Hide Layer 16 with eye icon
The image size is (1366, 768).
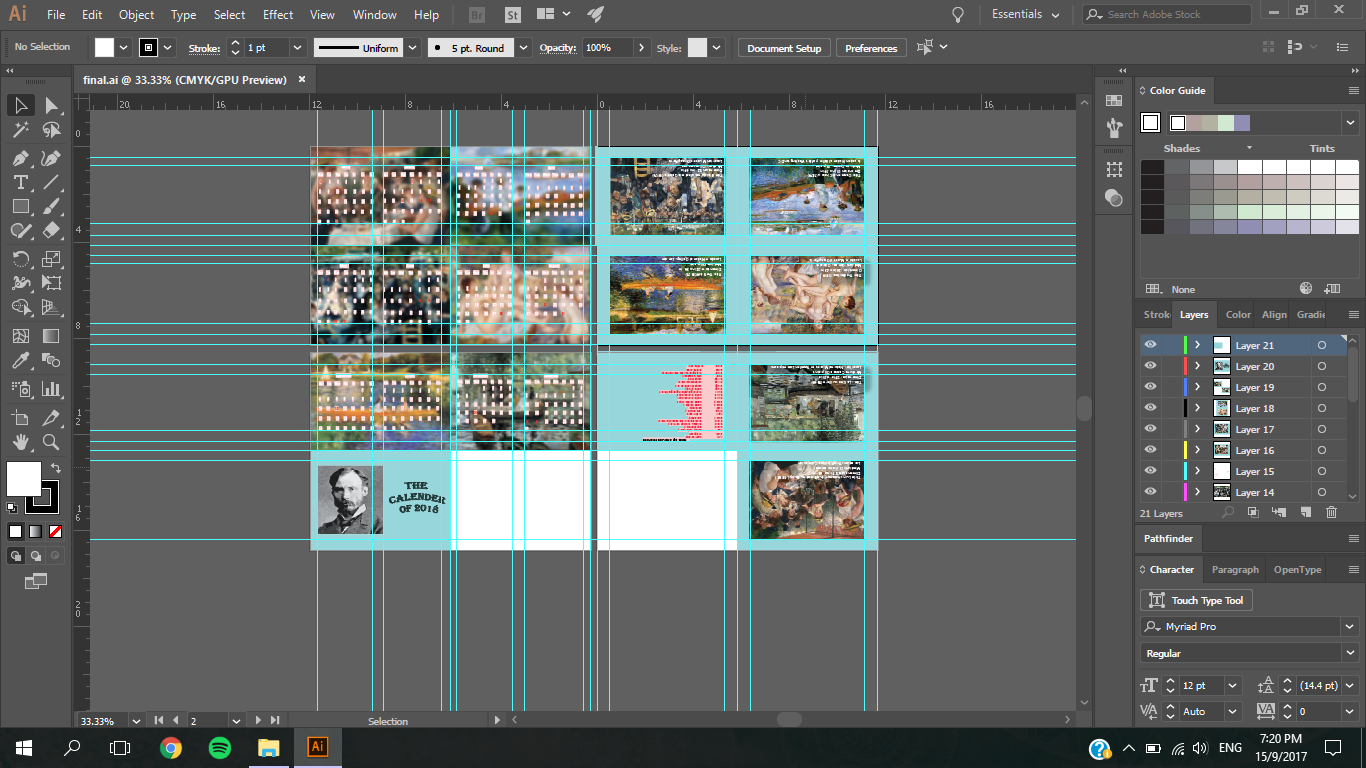1150,450
